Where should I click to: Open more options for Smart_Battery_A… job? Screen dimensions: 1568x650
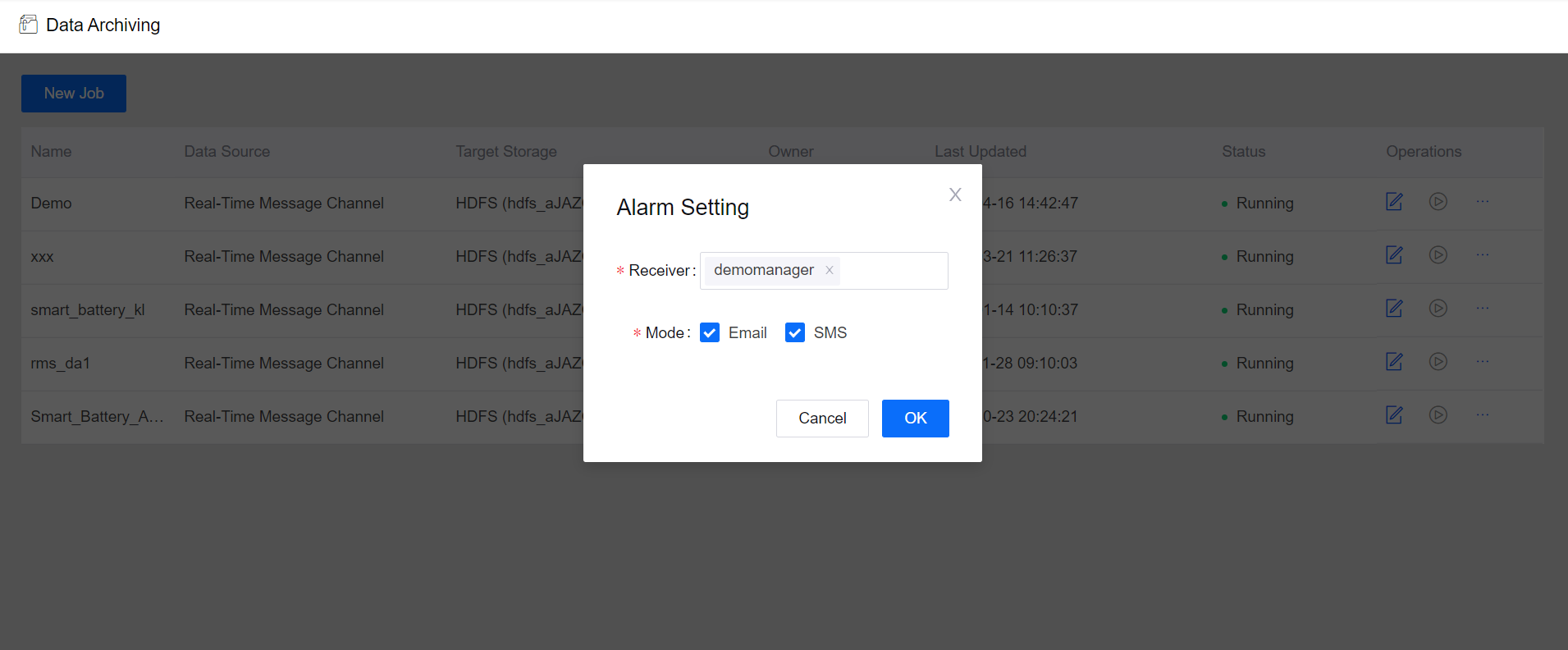1483,414
